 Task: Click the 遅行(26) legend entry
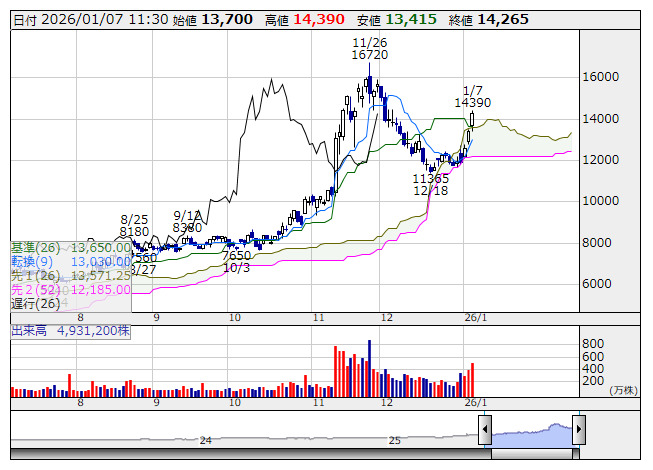coord(36,303)
